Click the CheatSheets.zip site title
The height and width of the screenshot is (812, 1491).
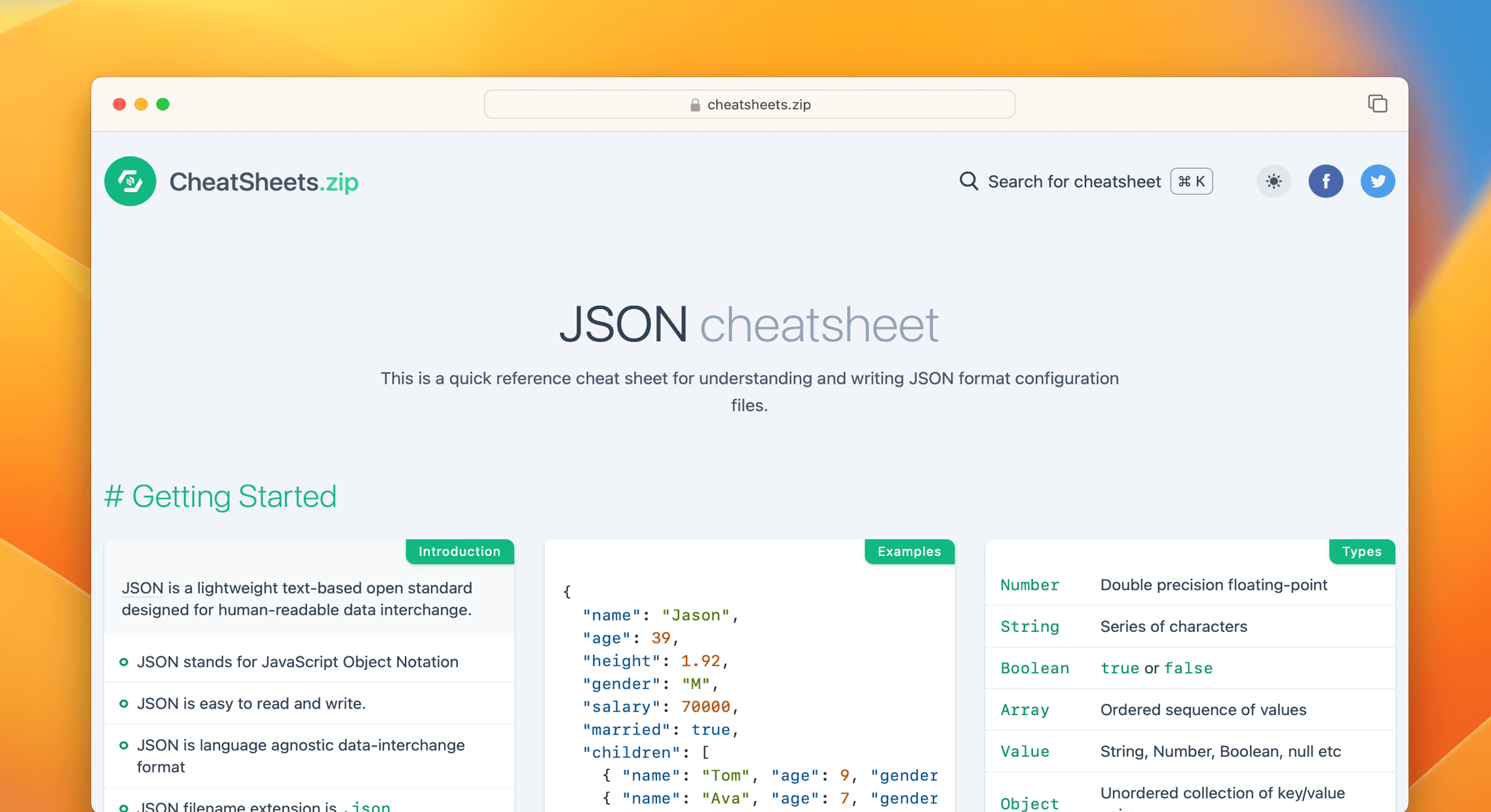click(x=263, y=182)
